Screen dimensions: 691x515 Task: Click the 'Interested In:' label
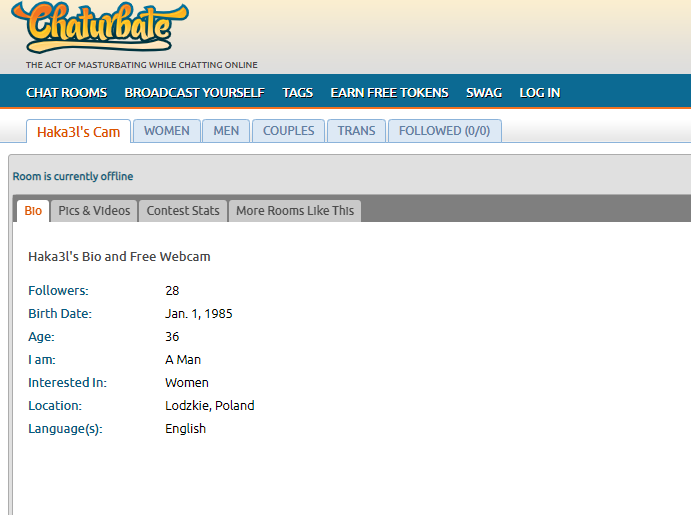pos(67,382)
